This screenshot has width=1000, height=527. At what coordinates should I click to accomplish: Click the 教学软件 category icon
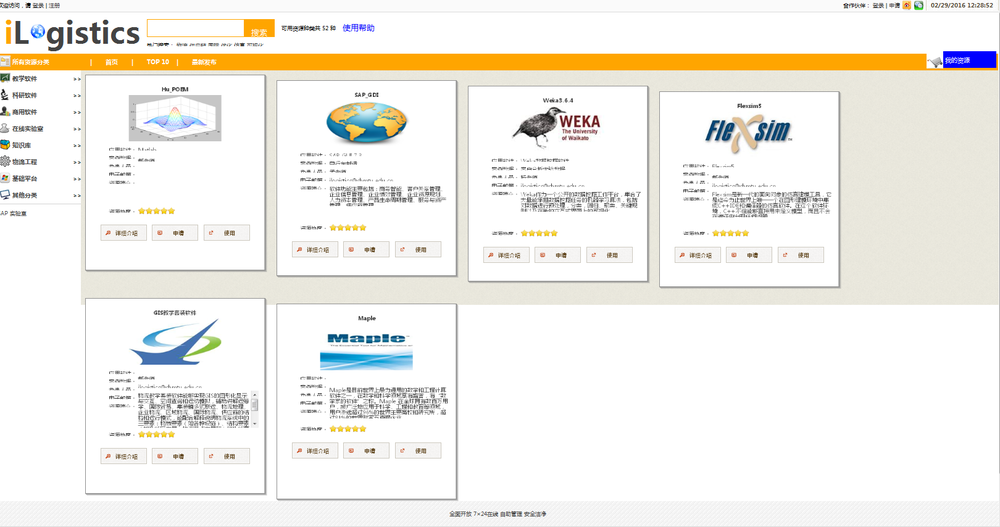(5, 78)
